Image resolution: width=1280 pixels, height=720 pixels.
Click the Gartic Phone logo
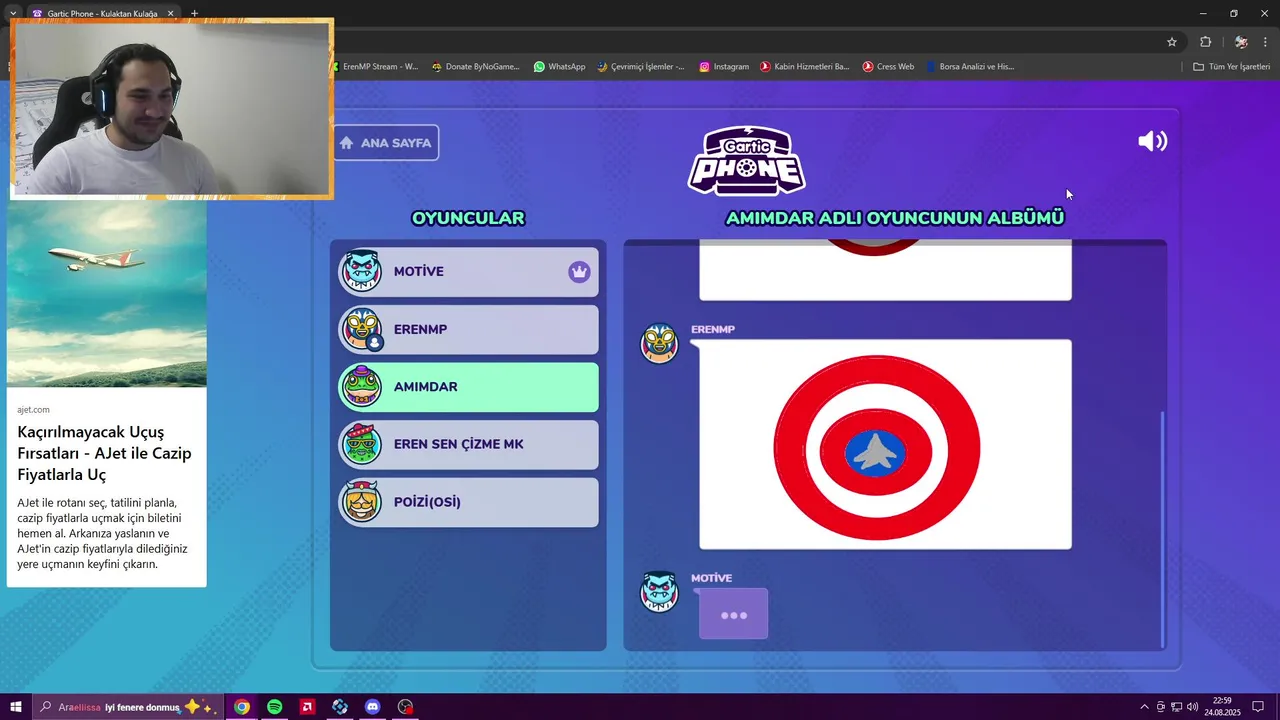coord(746,160)
